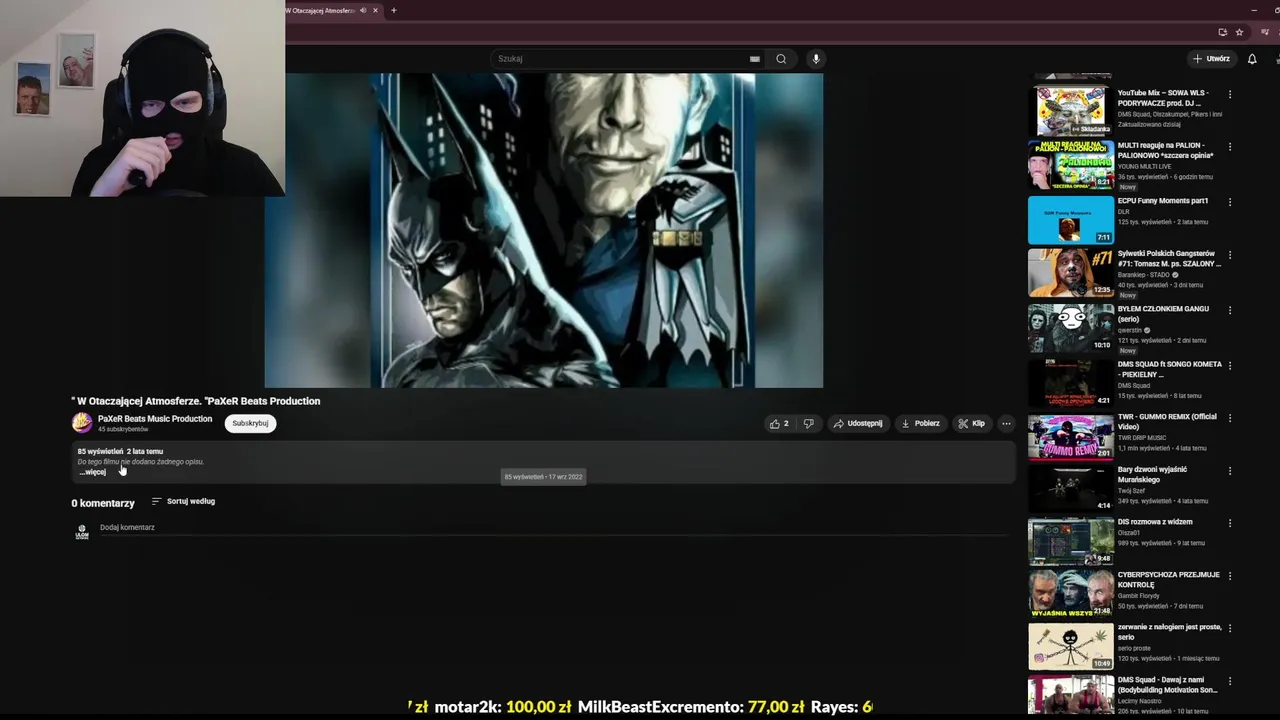Open options menu for Sylwetki Polskich Gangsterów
This screenshot has width=1280, height=720.
[x=1230, y=255]
